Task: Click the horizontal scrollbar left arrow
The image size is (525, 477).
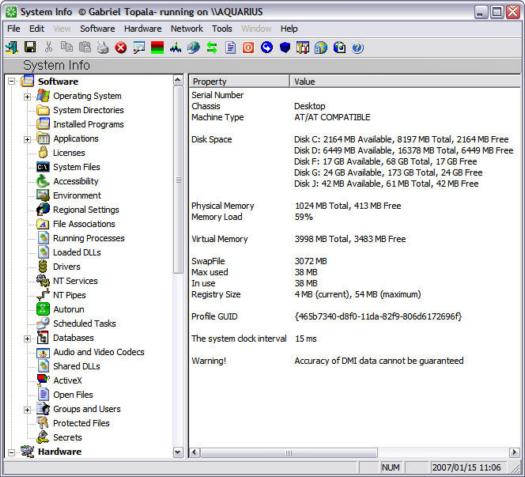Action: tap(195, 452)
